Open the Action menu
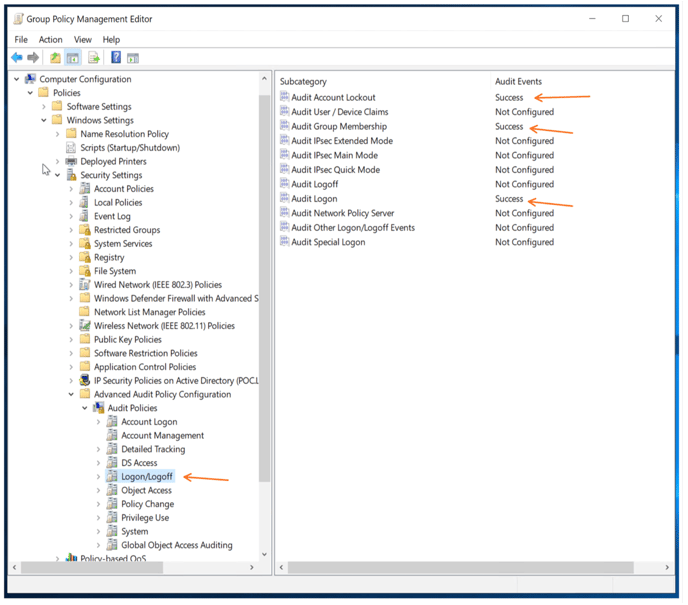 point(50,40)
